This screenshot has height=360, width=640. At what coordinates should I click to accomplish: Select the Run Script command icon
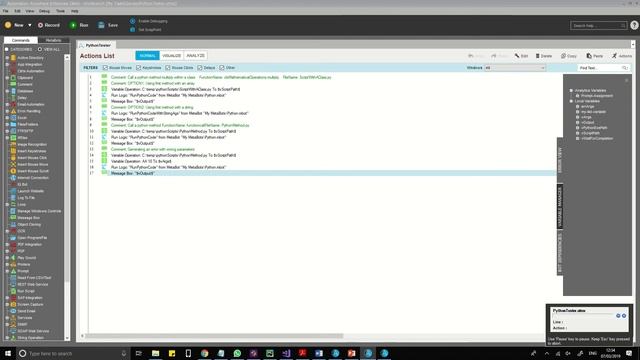[x=13, y=291]
